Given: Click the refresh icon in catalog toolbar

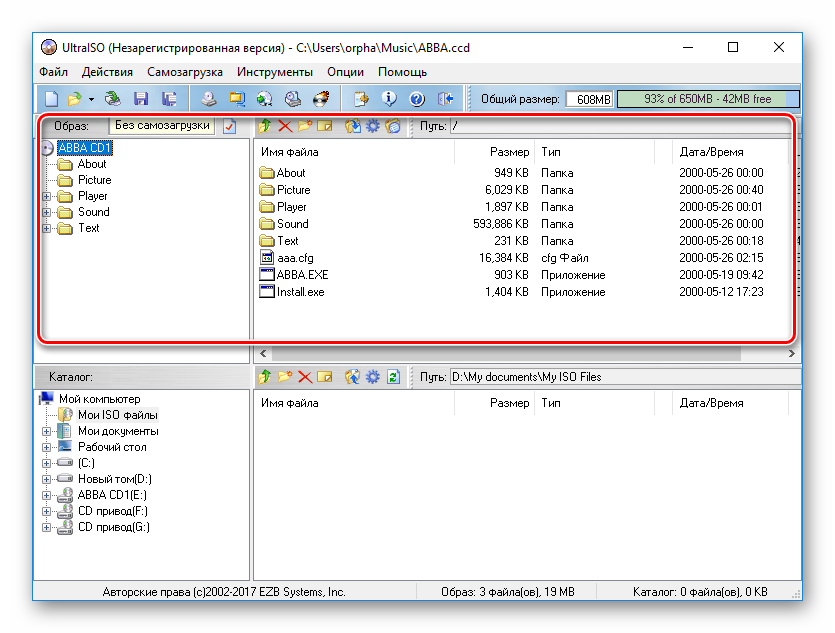Looking at the screenshot, I should 393,377.
